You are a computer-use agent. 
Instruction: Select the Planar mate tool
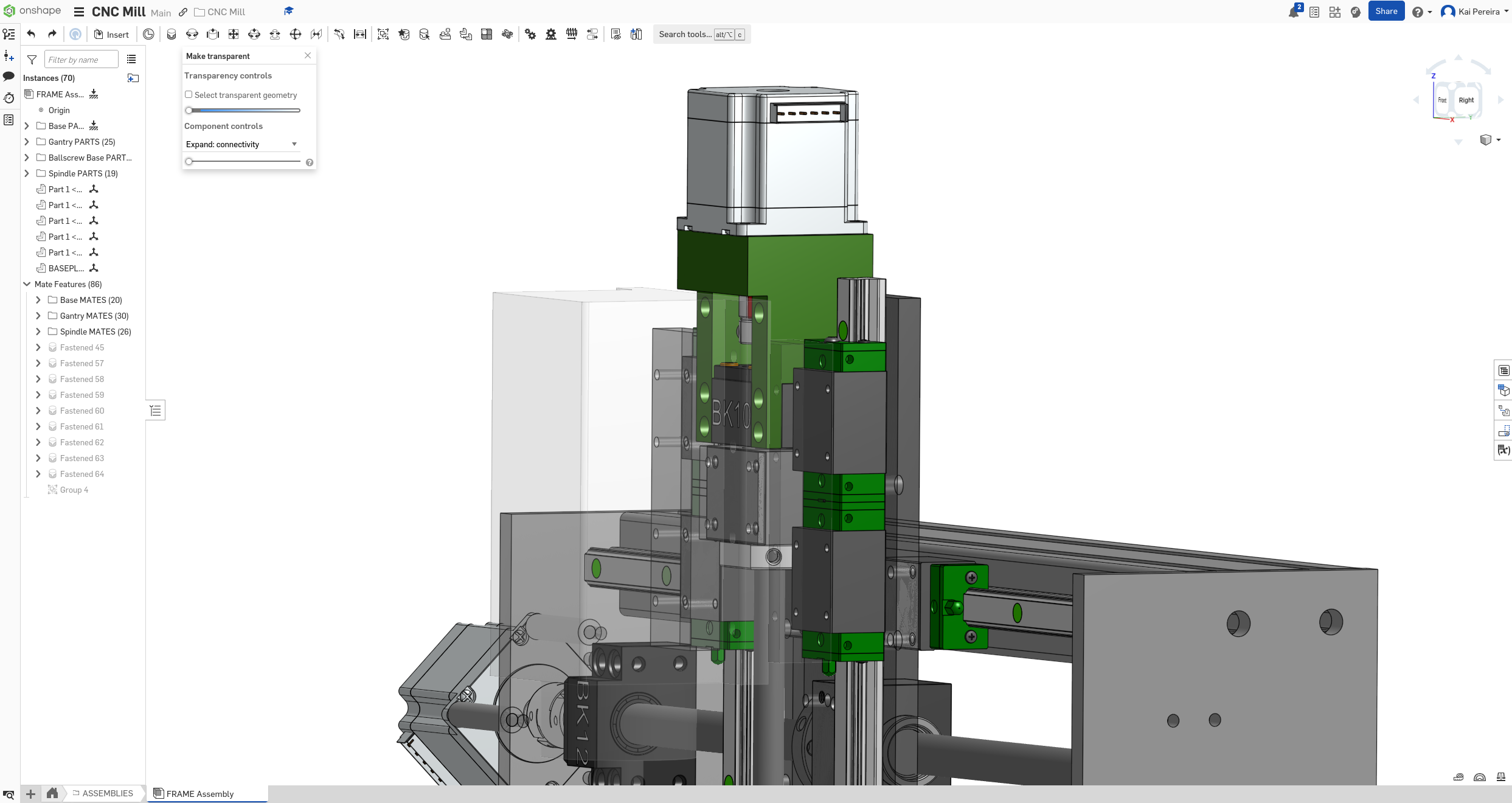234,35
